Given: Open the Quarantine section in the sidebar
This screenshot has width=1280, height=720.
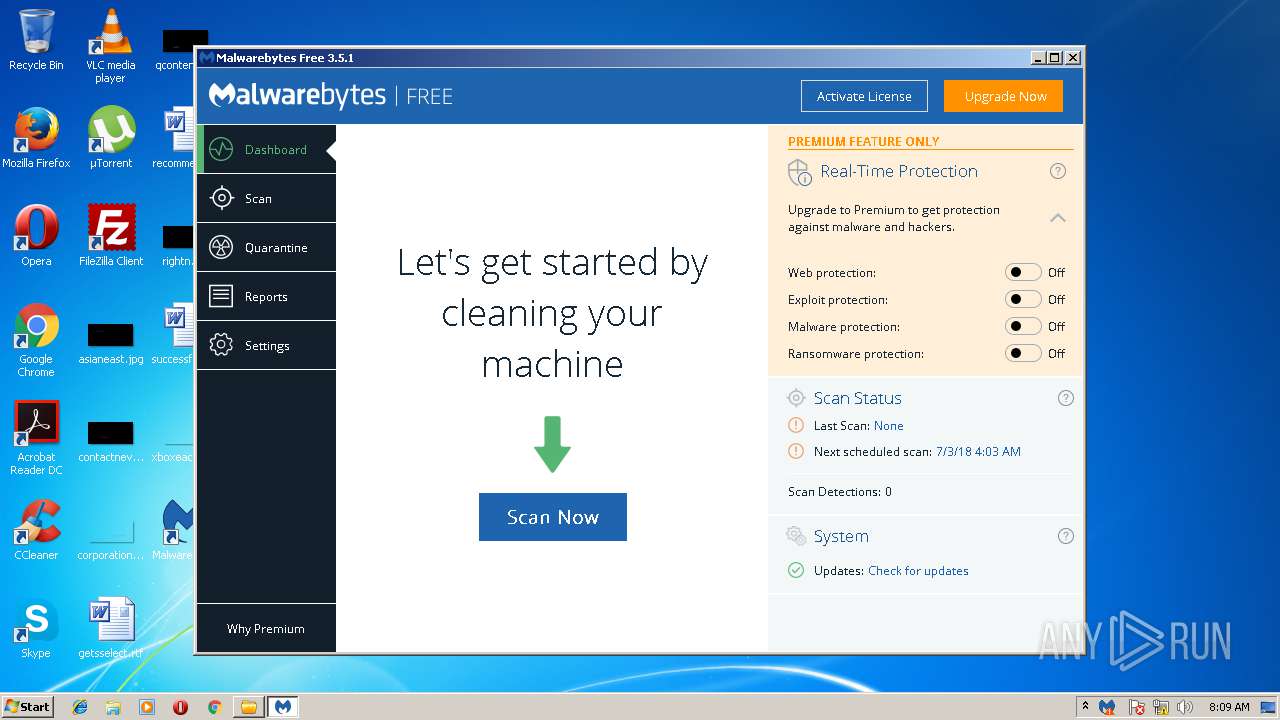Looking at the screenshot, I should click(266, 248).
